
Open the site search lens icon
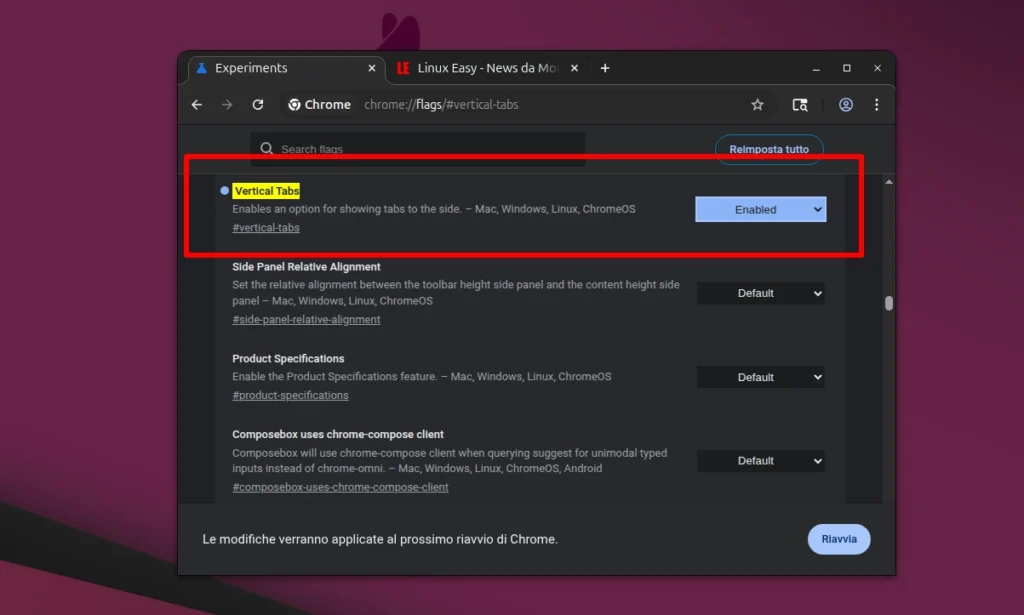point(800,104)
